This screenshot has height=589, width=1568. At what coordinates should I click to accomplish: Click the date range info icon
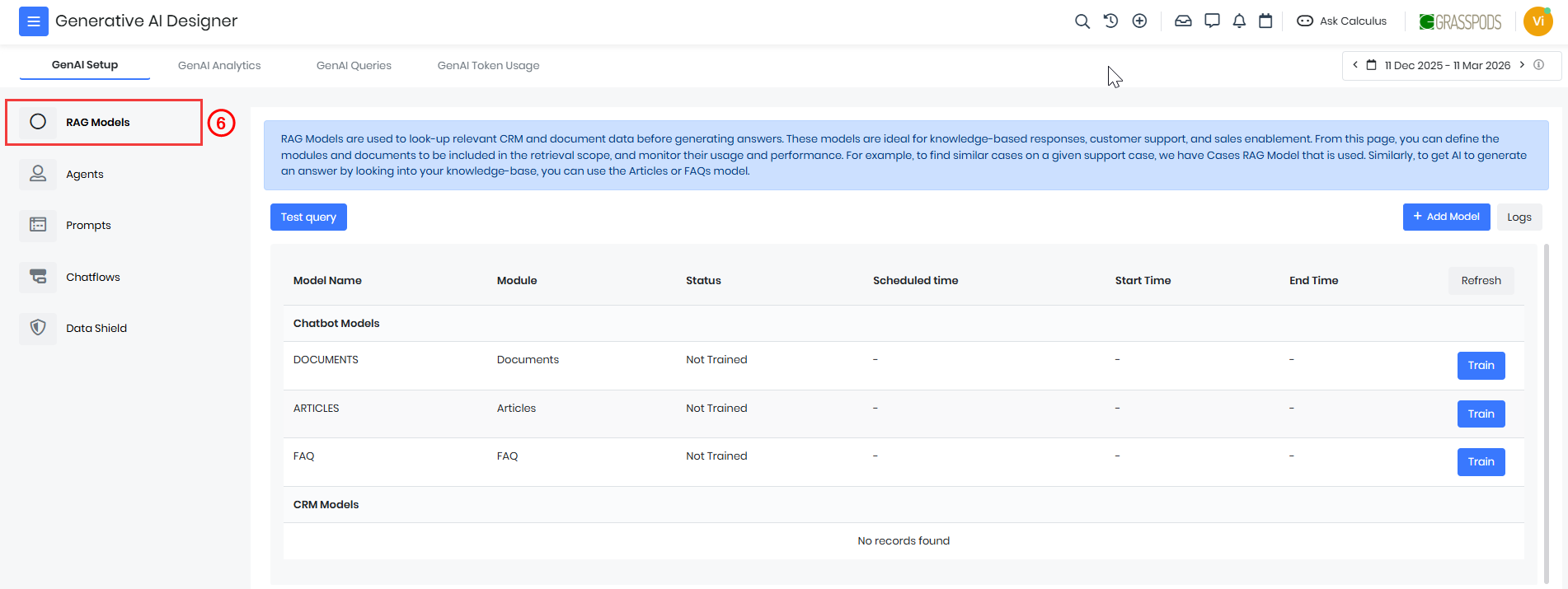[x=1538, y=65]
